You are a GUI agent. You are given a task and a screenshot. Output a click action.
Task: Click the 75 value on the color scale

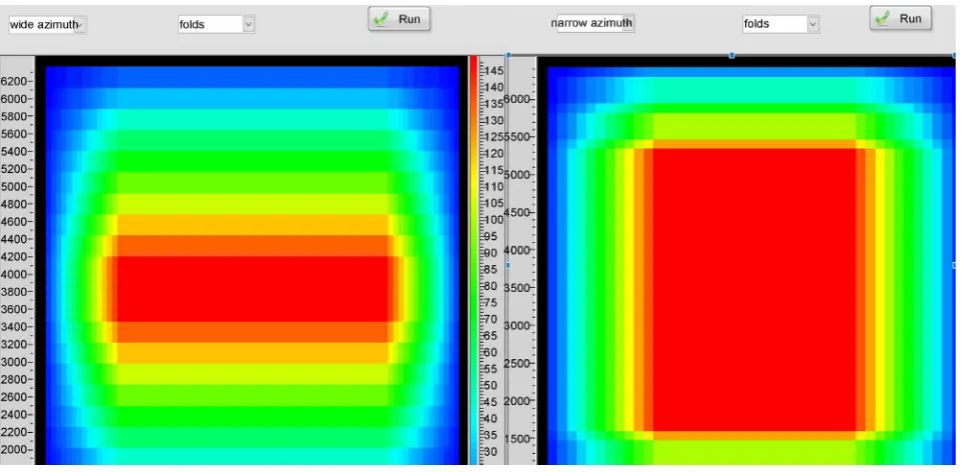pyautogui.click(x=491, y=303)
